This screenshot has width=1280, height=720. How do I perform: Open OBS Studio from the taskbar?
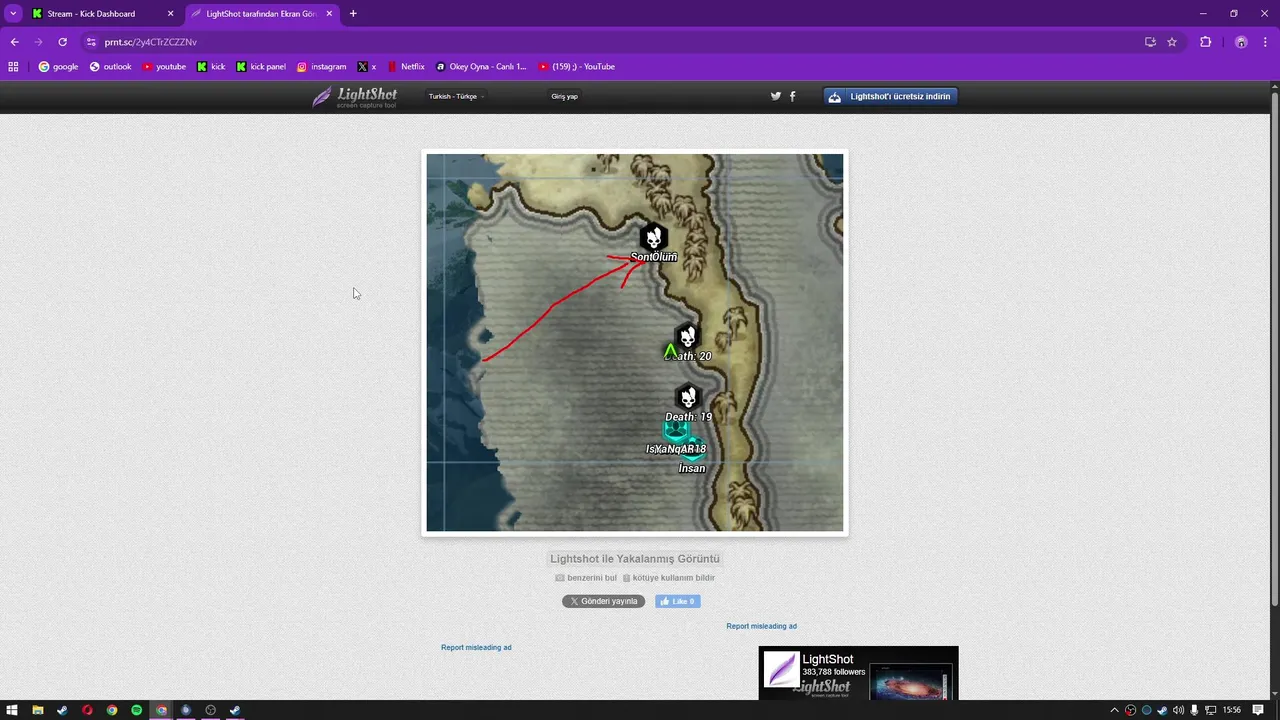[x=210, y=710]
